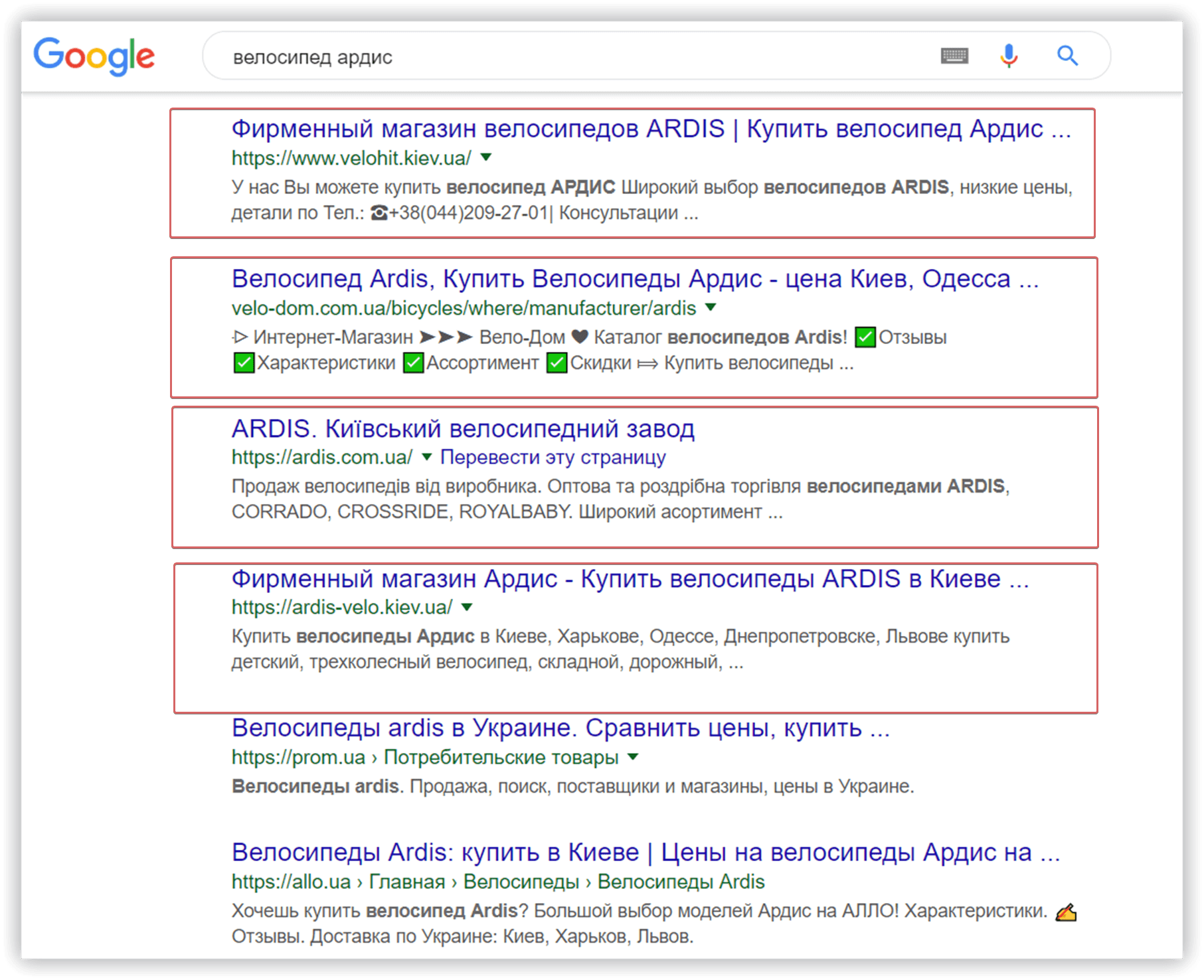Expand dropdown arrow beside prom.ua breadcrumb
The image size is (1204, 980).
tap(633, 757)
